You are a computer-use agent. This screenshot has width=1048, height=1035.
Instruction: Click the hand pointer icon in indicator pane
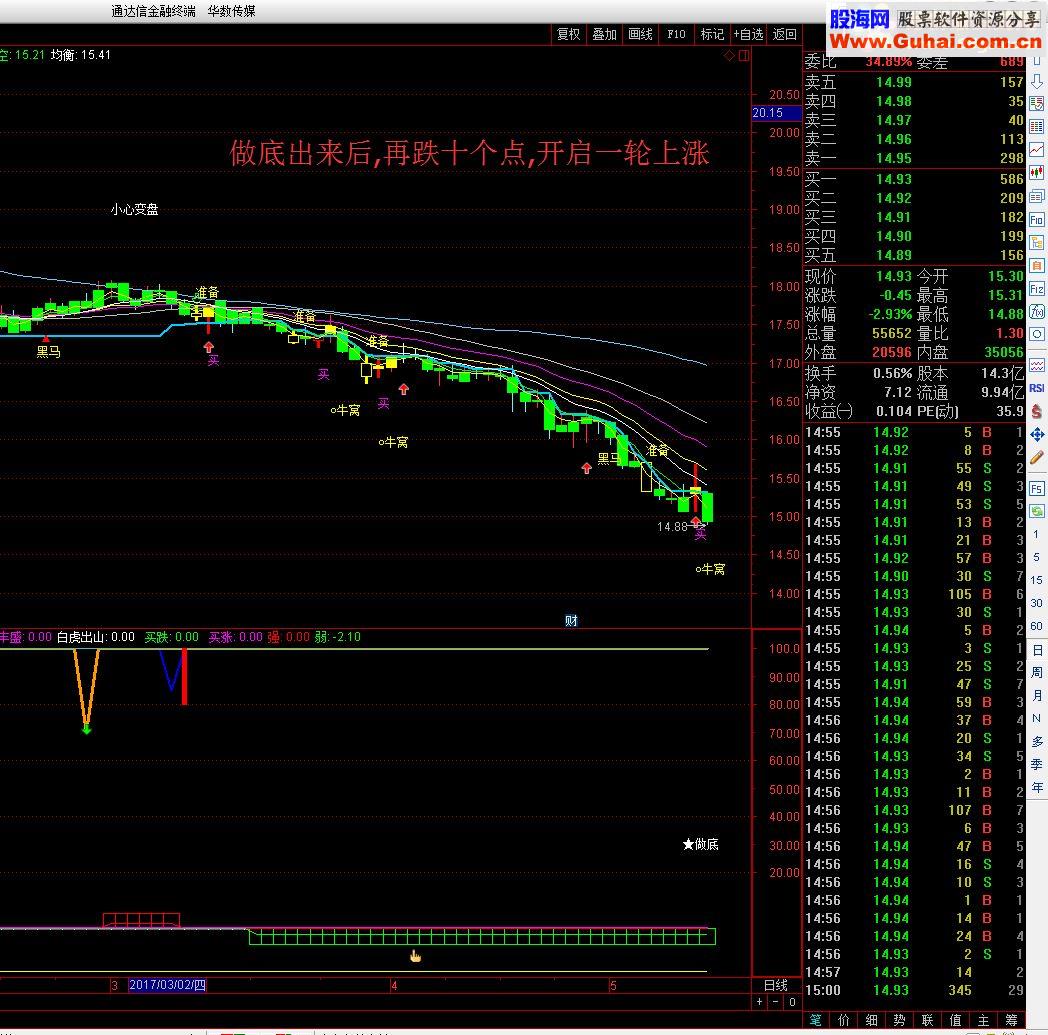click(415, 956)
